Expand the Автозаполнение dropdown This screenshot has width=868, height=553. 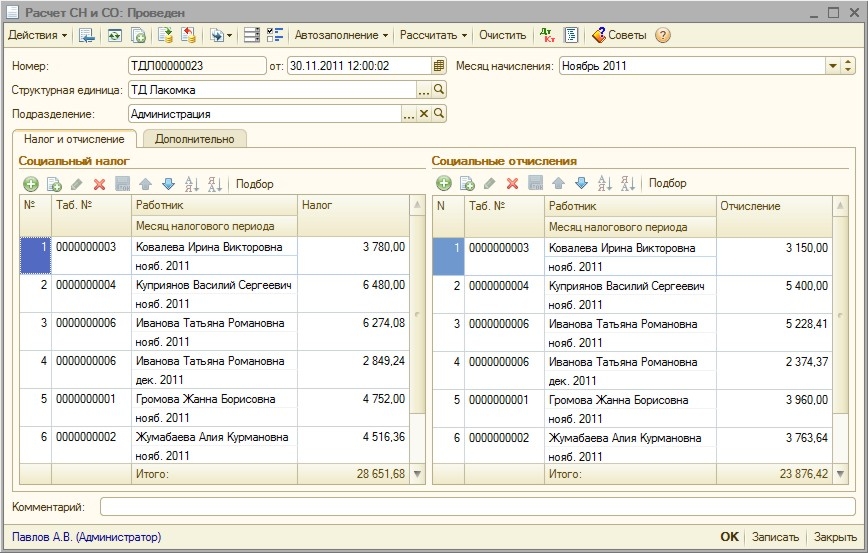[x=341, y=35]
